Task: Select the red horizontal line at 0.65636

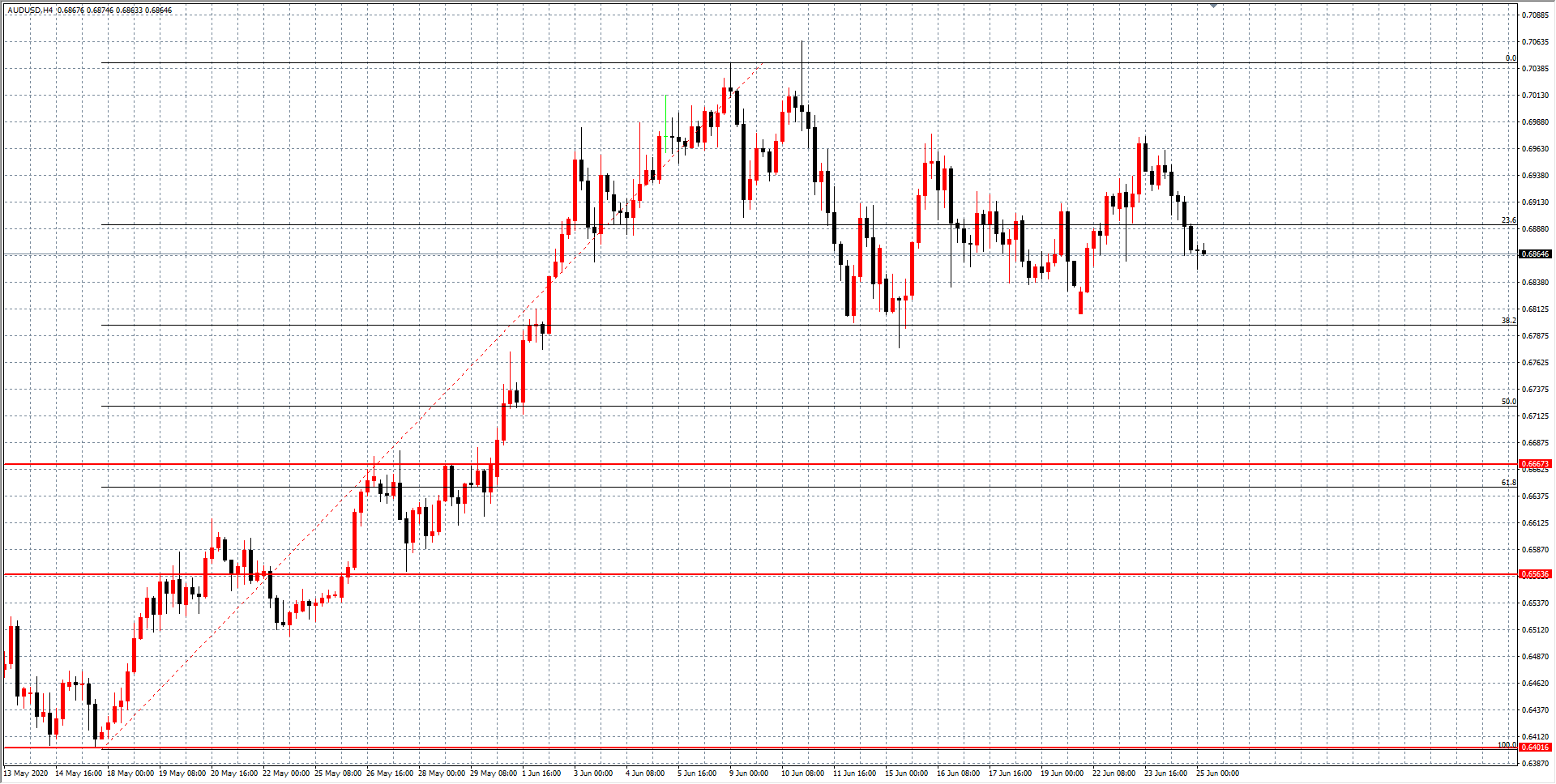Action: coord(760,574)
